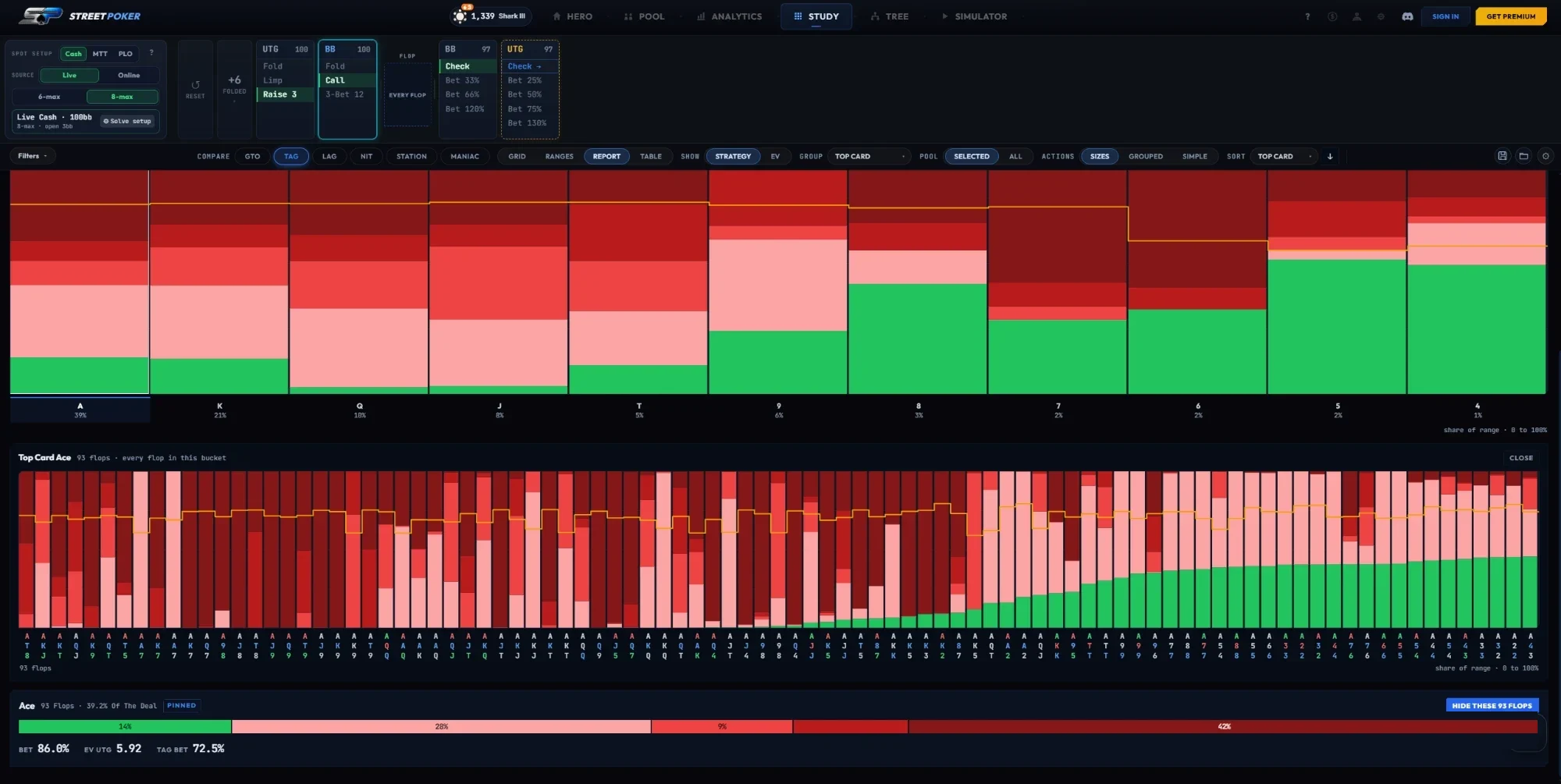Viewport: 1561px width, 784px height.
Task: Set source to Live
Action: pos(69,75)
